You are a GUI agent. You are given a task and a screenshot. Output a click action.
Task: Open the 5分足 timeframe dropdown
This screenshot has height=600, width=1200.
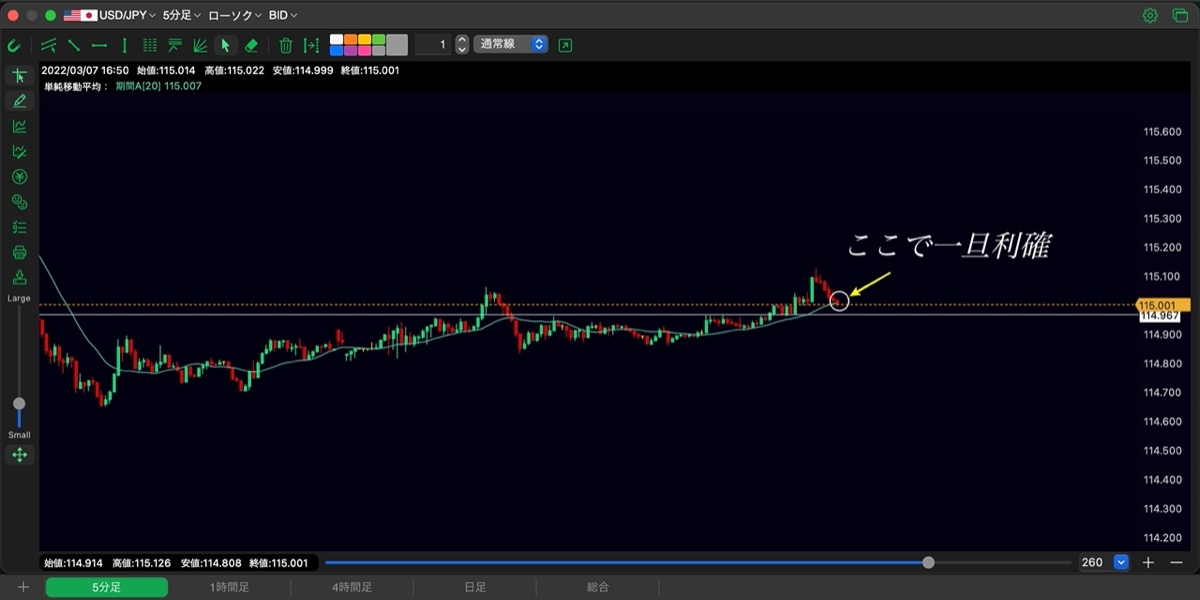tap(182, 16)
